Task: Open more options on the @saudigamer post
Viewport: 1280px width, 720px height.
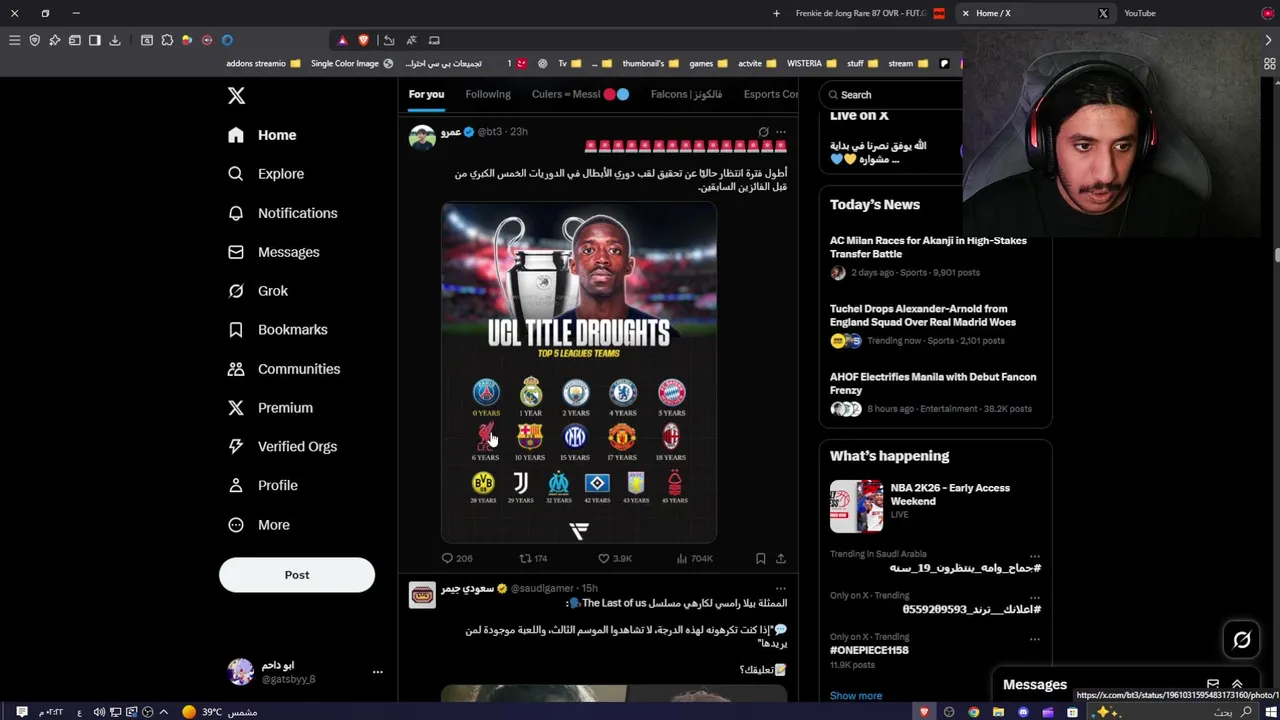Action: tap(781, 589)
